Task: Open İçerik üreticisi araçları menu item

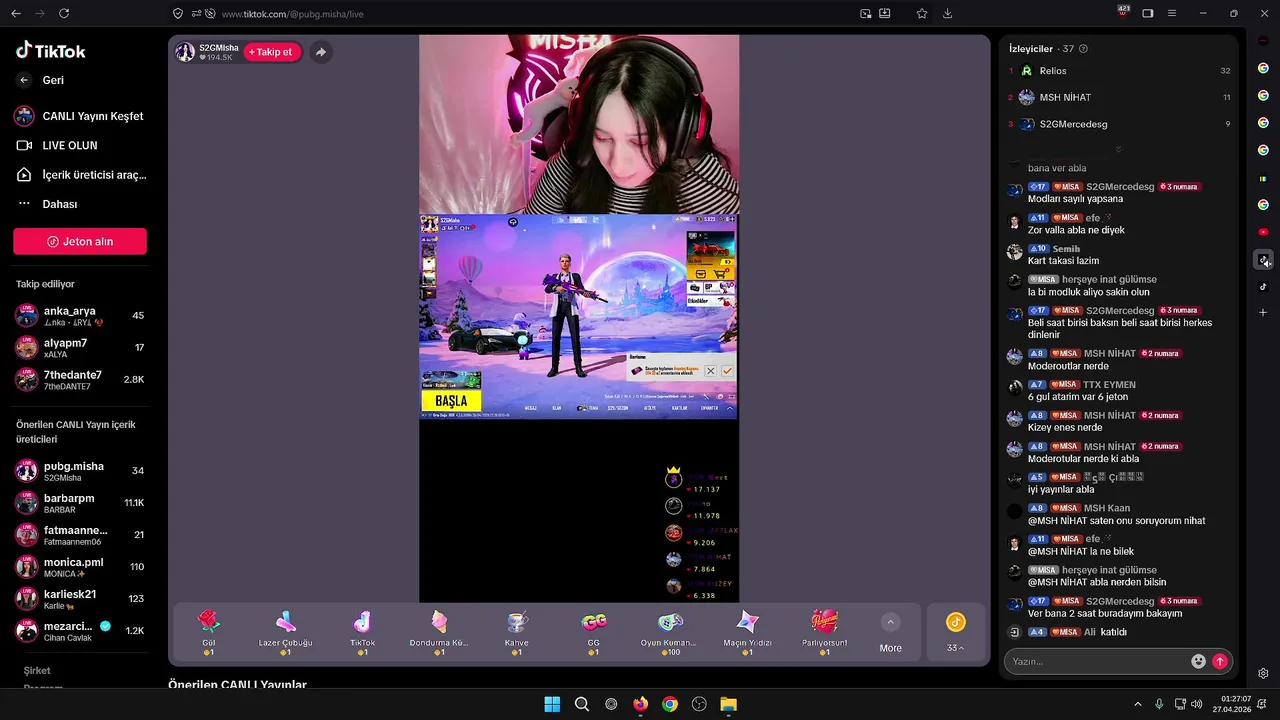Action: coord(80,175)
